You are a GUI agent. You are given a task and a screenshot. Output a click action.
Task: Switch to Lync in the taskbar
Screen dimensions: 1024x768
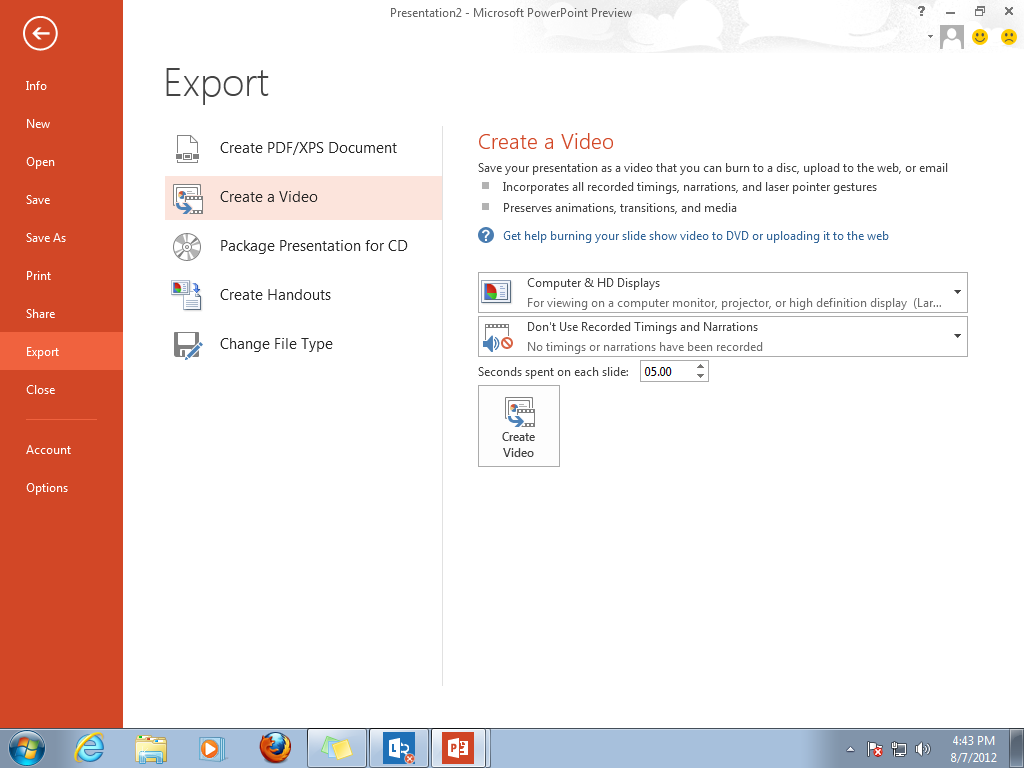coord(399,748)
